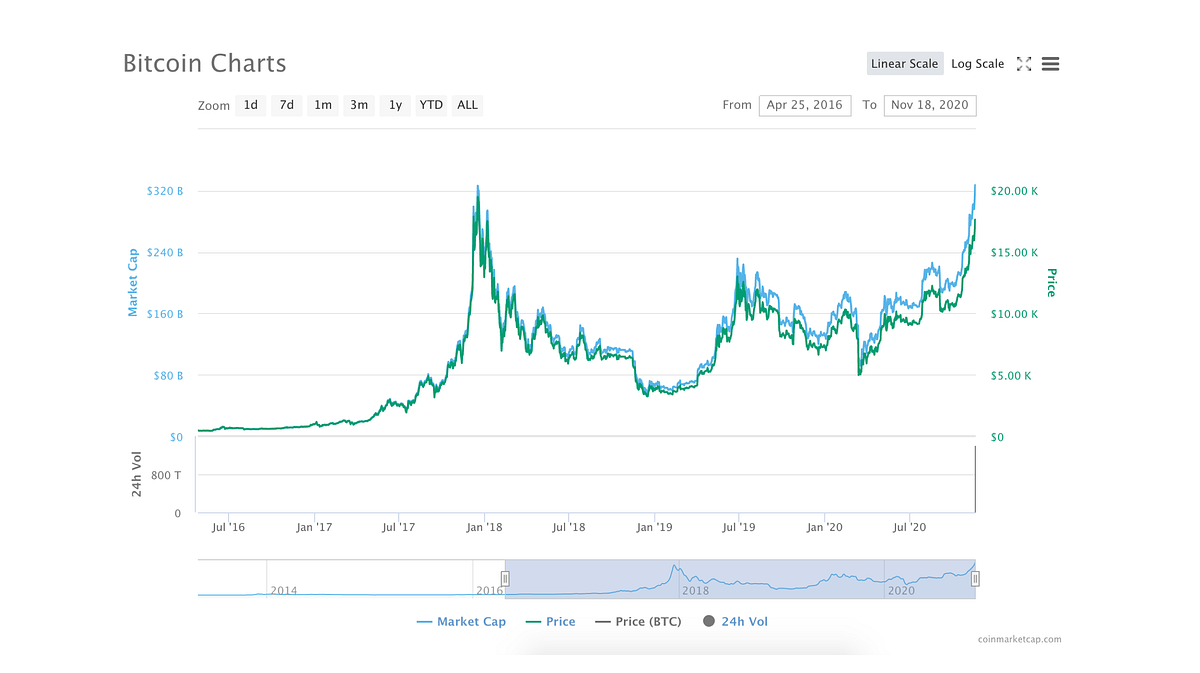Select the YTD zoom option
This screenshot has height=673, width=1200.
(x=431, y=105)
